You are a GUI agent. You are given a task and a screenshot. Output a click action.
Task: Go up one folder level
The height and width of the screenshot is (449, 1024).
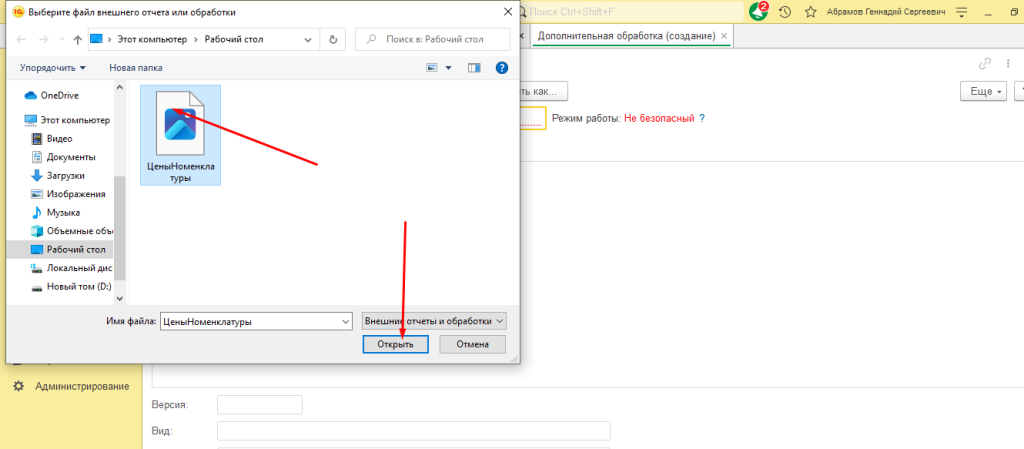[77, 39]
